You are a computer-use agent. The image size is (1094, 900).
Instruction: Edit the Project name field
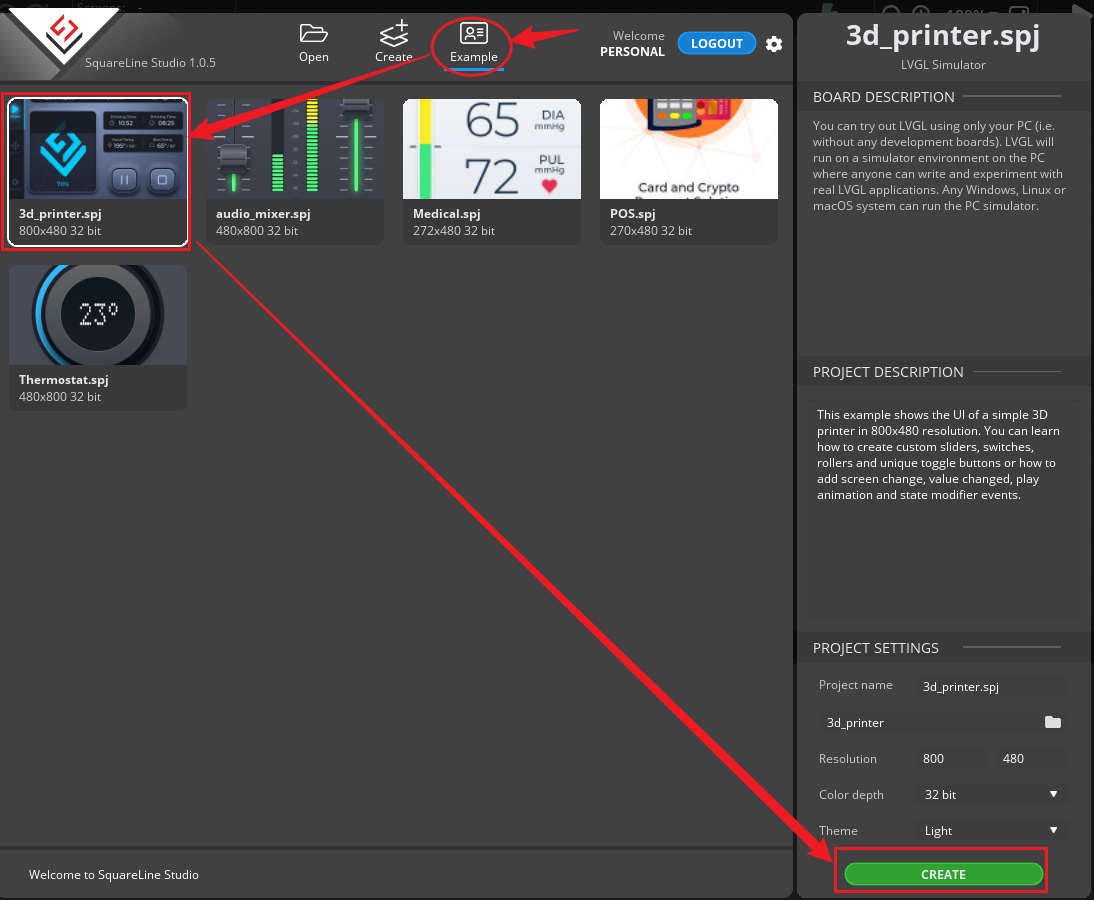point(990,686)
